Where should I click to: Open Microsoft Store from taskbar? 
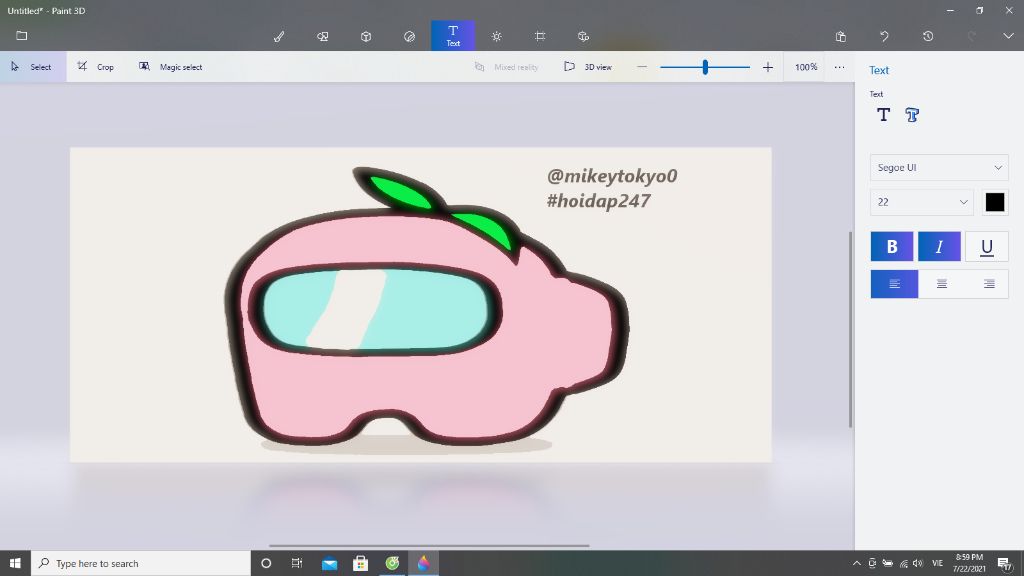click(x=360, y=563)
